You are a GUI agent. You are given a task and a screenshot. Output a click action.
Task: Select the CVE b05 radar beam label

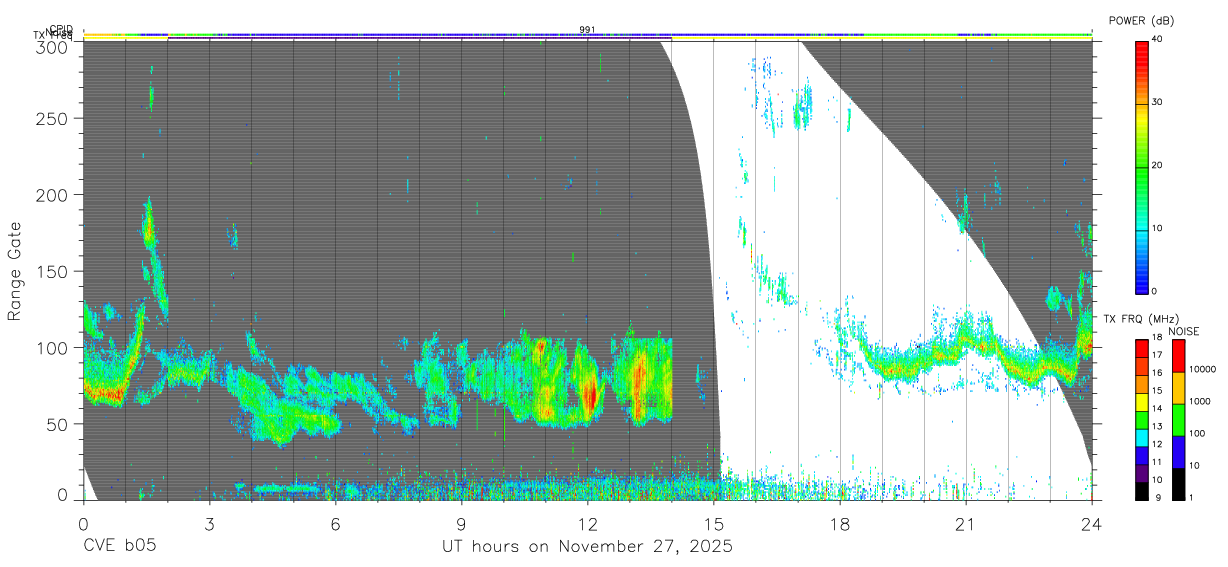tap(120, 546)
